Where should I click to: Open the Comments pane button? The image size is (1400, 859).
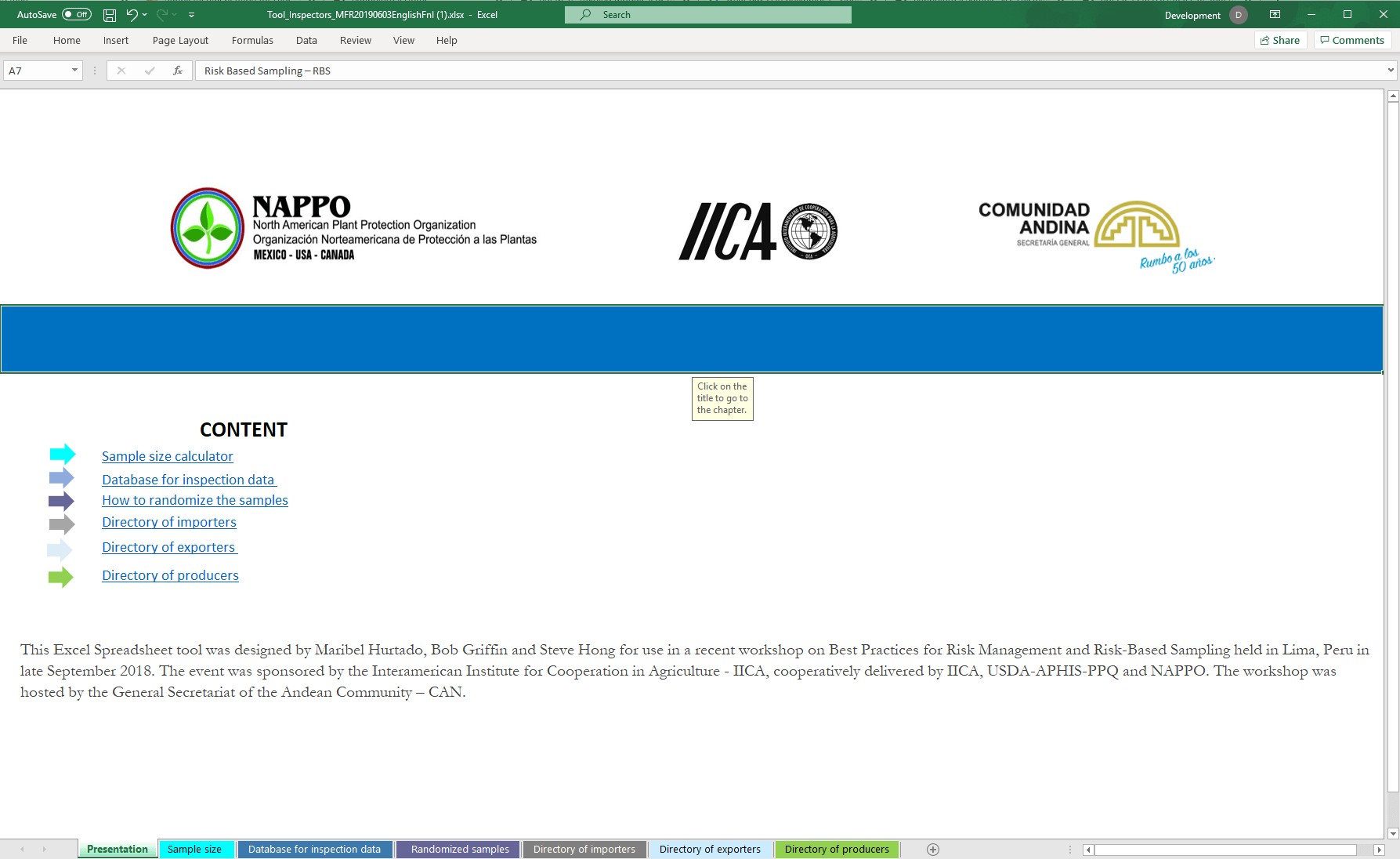click(x=1352, y=41)
